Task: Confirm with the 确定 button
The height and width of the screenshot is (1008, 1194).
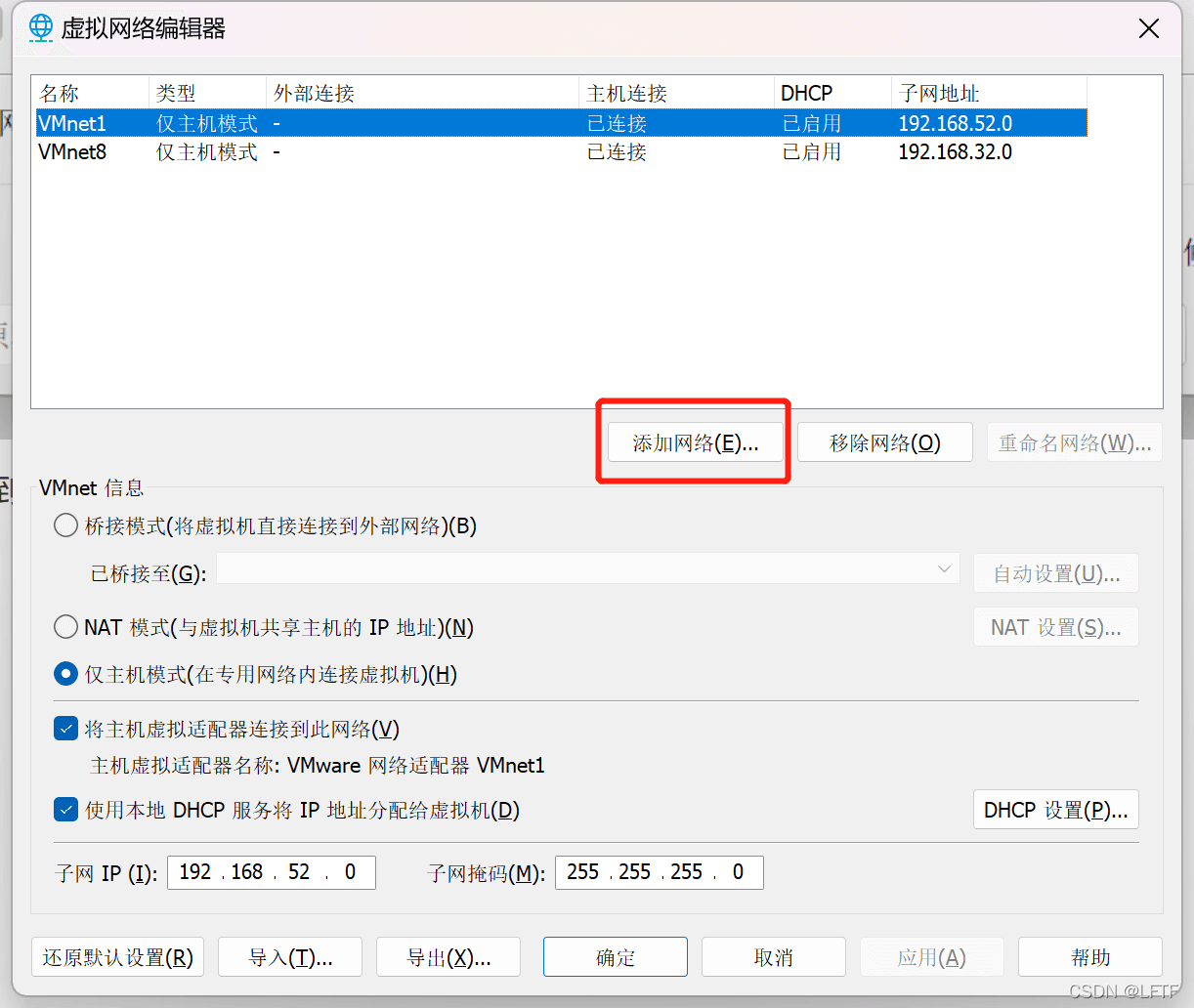Action: pos(616,957)
